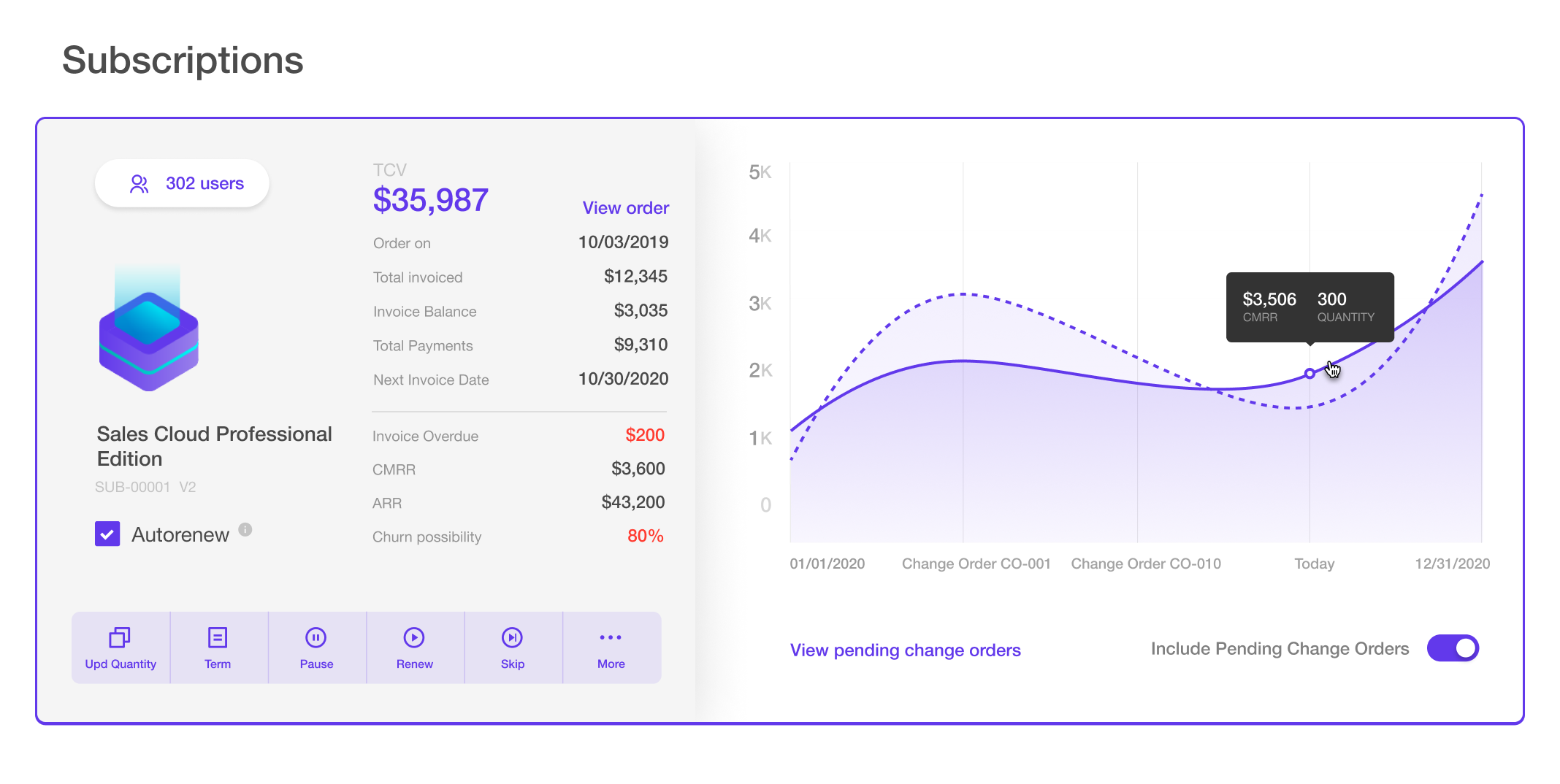The width and height of the screenshot is (1560, 784).
Task: Click View pending change orders link
Action: click(905, 650)
